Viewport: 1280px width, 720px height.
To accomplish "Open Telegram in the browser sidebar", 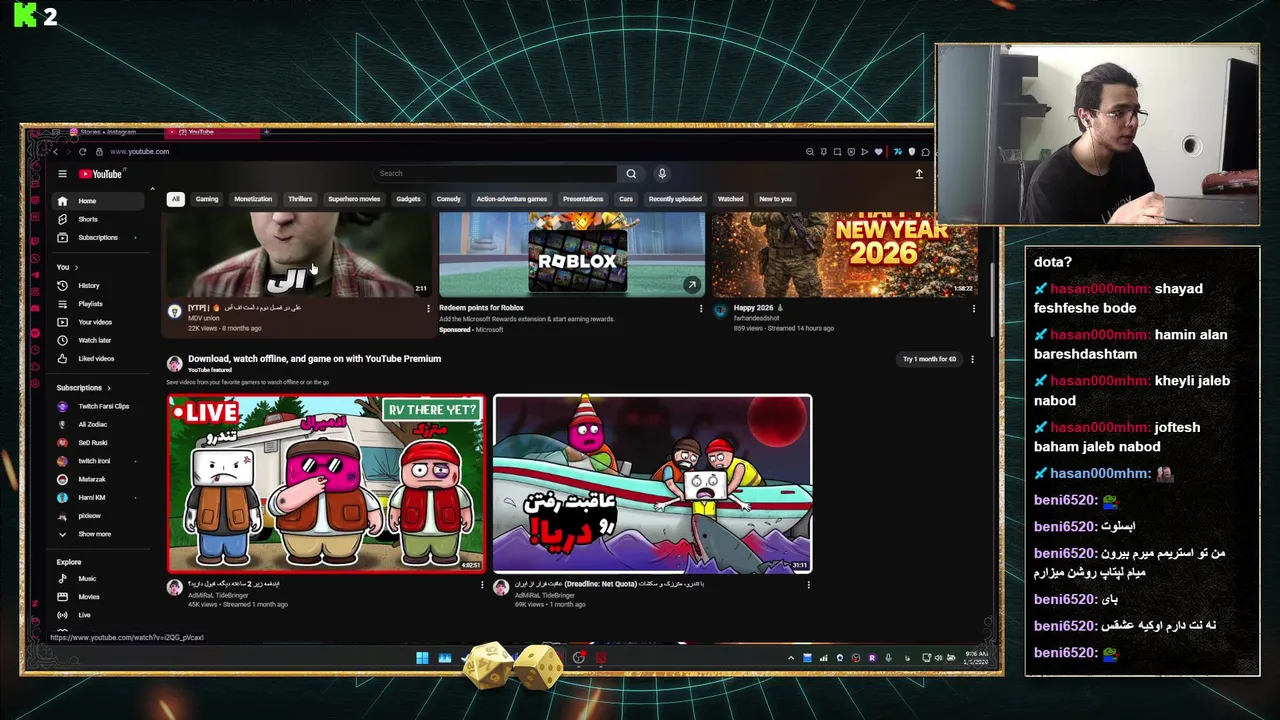I will [35, 274].
